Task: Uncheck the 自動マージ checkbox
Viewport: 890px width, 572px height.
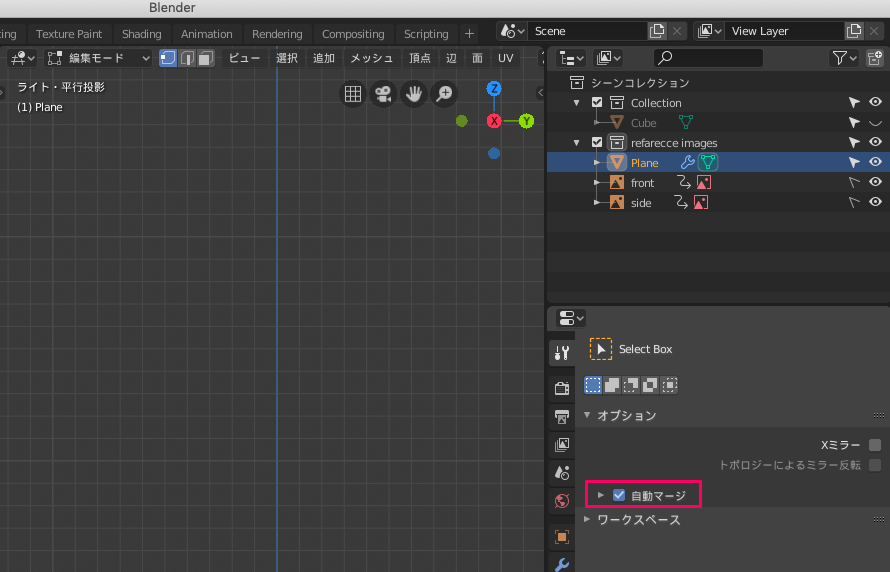Action: coord(619,495)
